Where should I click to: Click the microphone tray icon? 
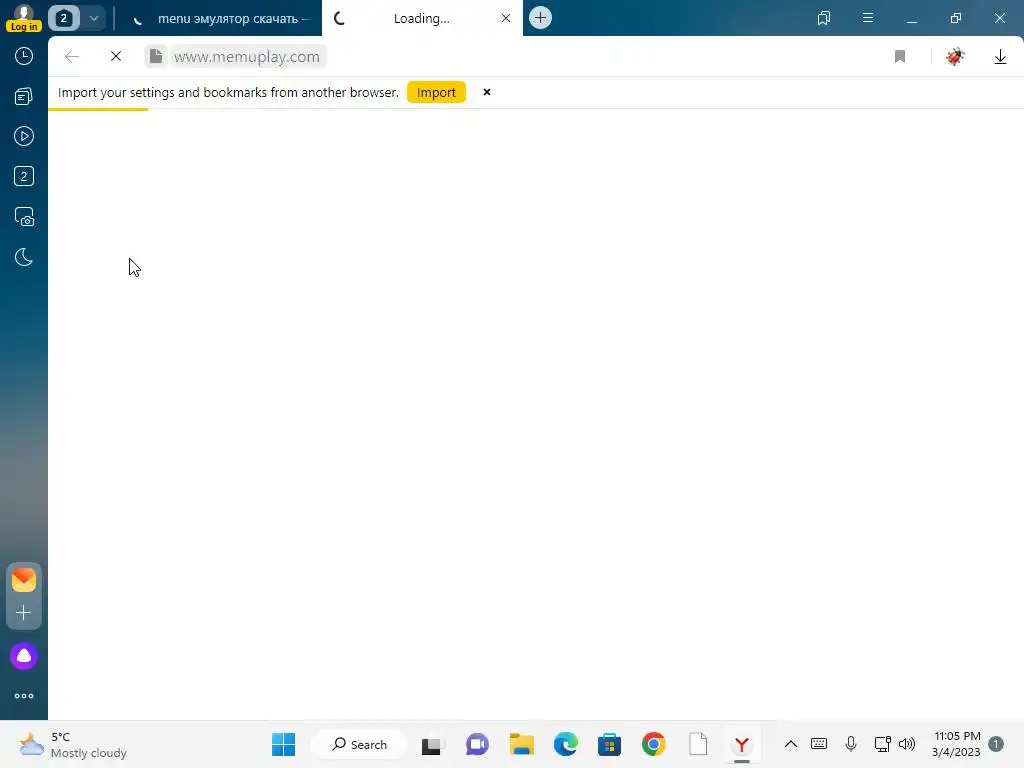(850, 744)
